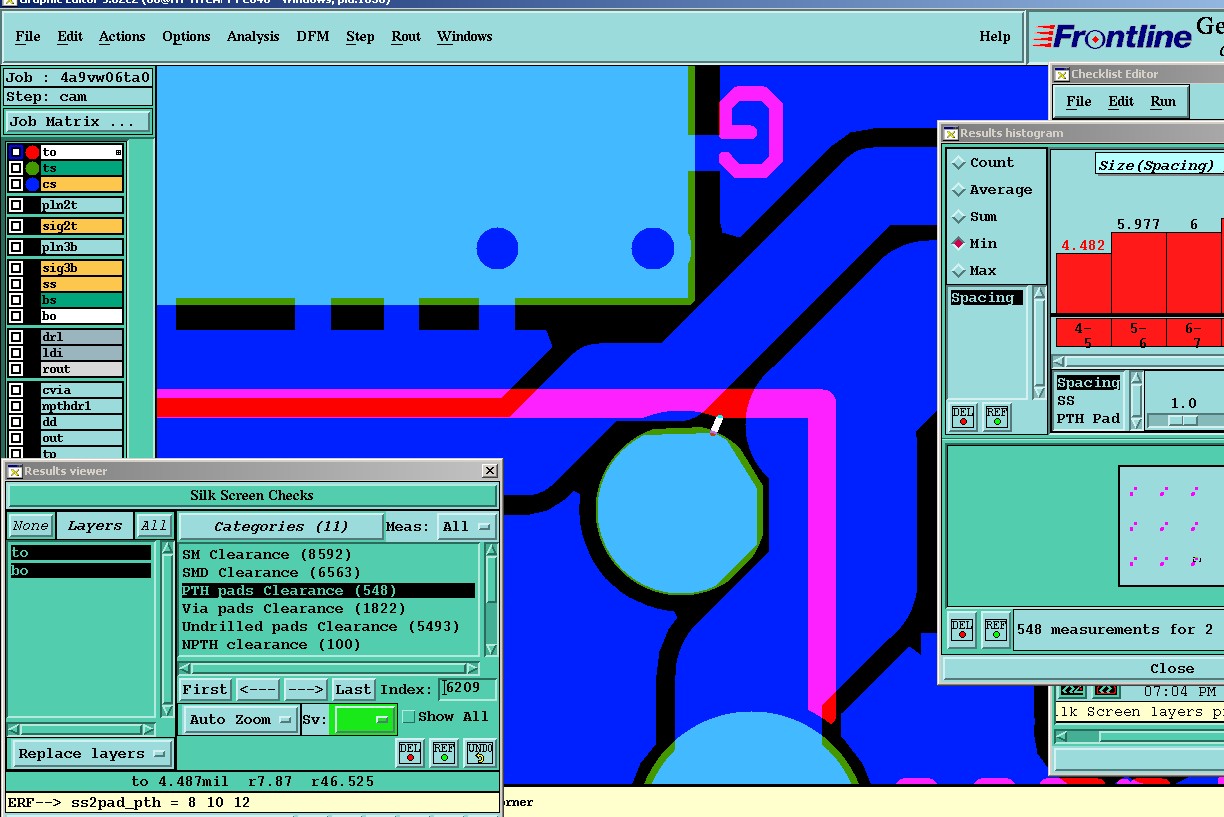1224x817 pixels.
Task: Click the green color circle of layer ts
Action: tap(32, 168)
